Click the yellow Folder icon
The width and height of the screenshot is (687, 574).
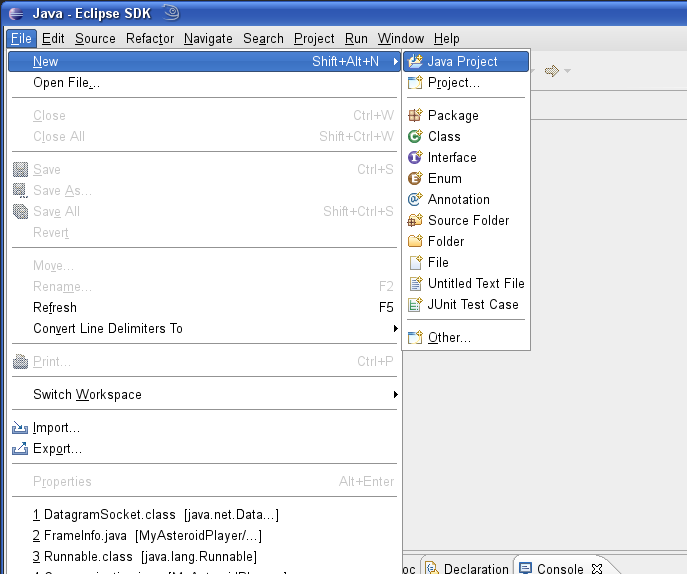pos(415,241)
